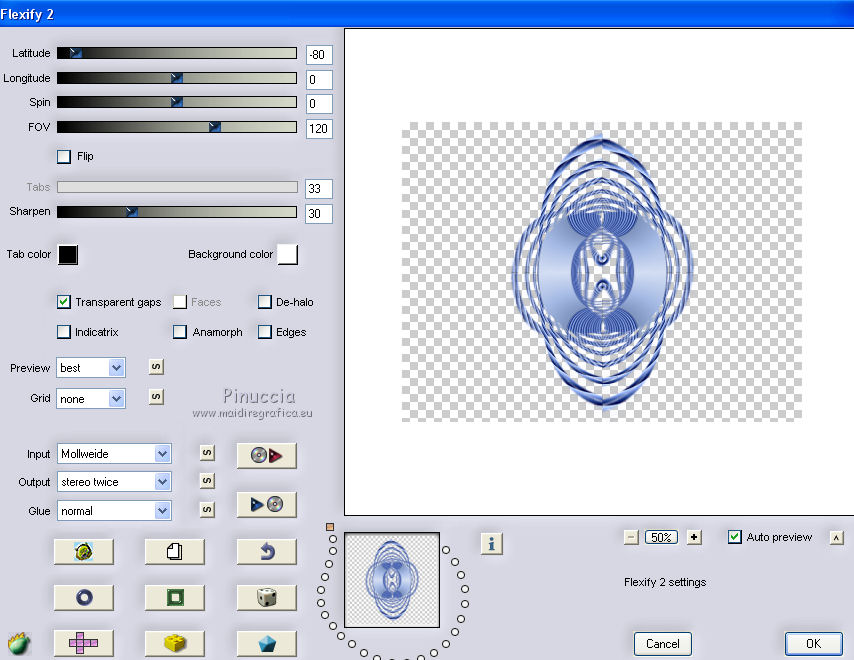
Task: Click the dice randomize button
Action: click(x=266, y=597)
